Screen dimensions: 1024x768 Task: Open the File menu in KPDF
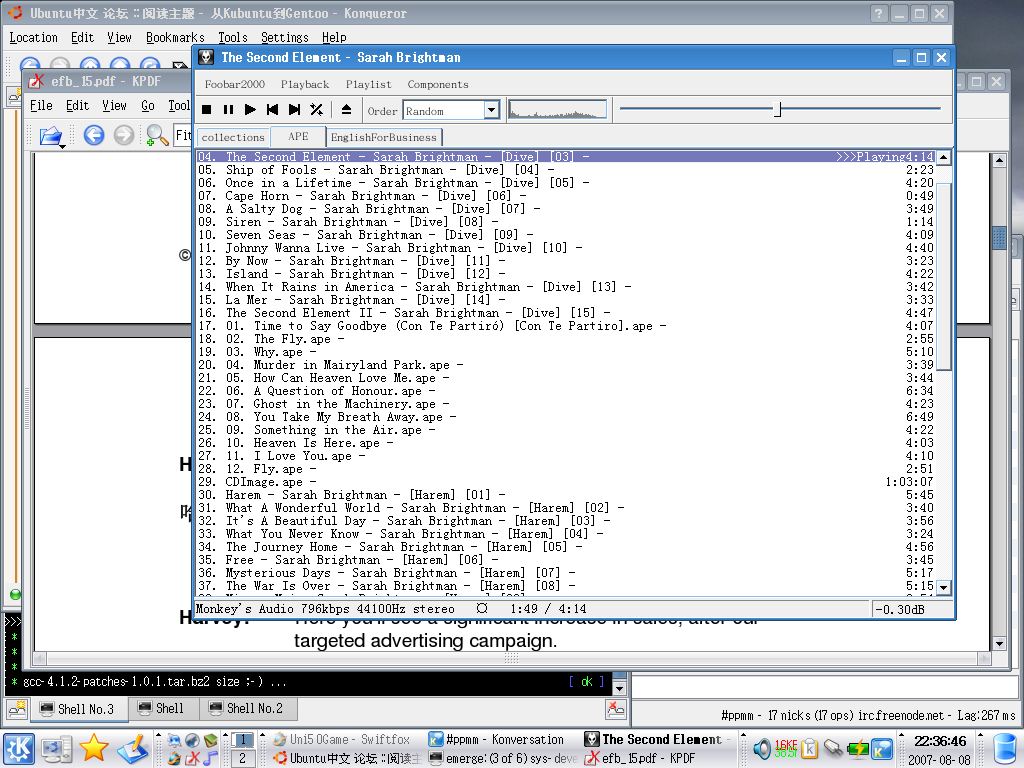[x=41, y=105]
